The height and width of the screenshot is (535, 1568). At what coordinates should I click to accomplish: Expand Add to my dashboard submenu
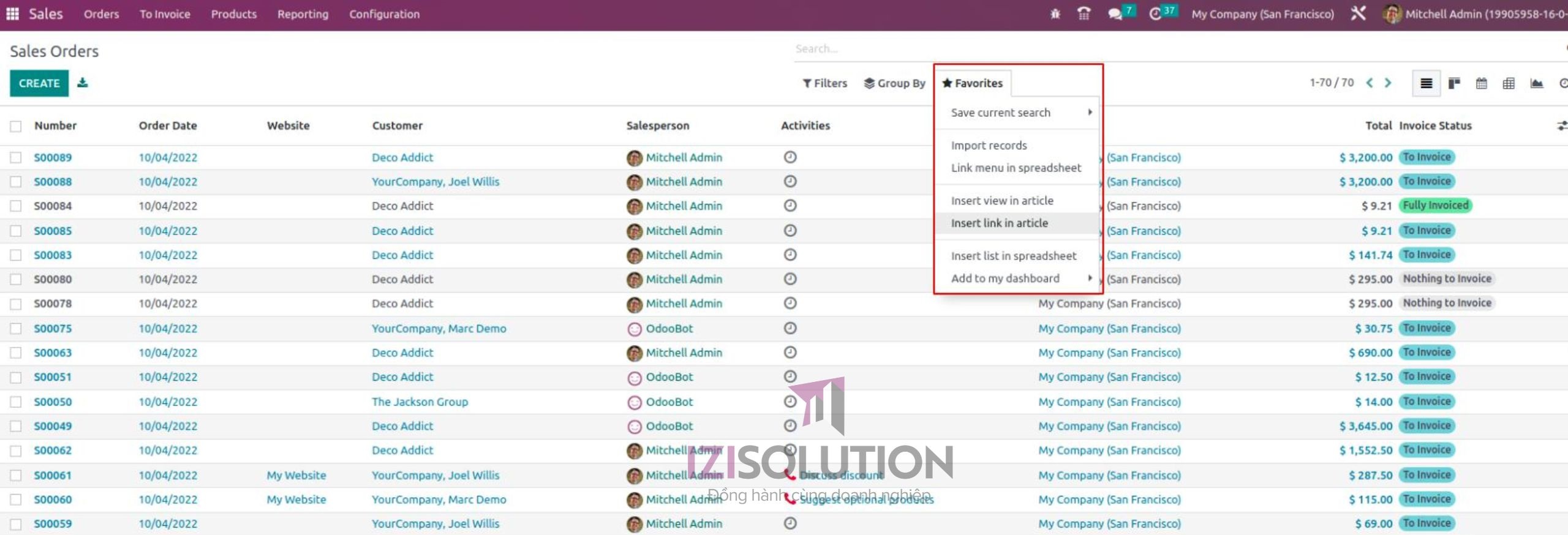tap(1017, 279)
